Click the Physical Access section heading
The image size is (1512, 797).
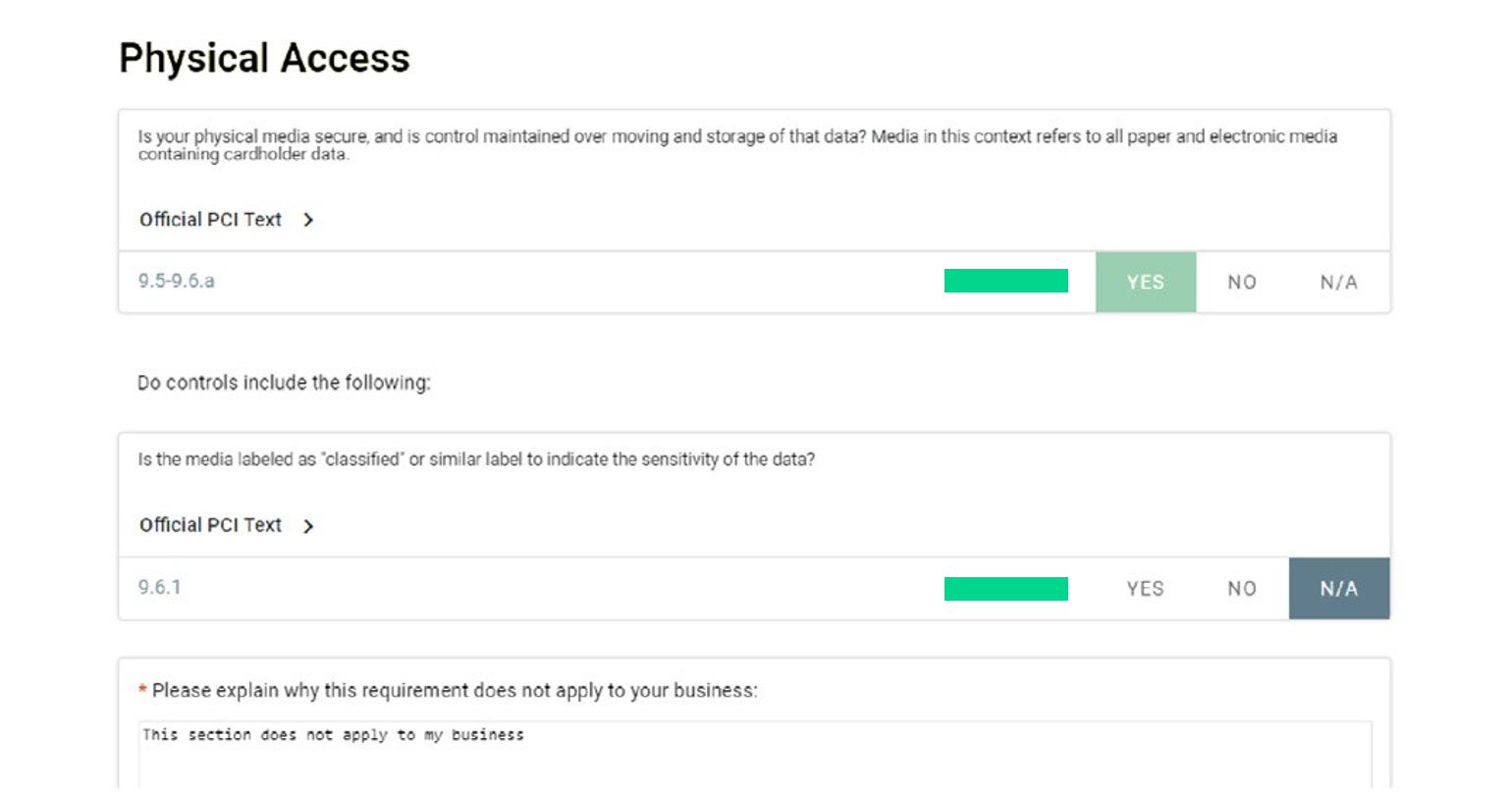(263, 57)
